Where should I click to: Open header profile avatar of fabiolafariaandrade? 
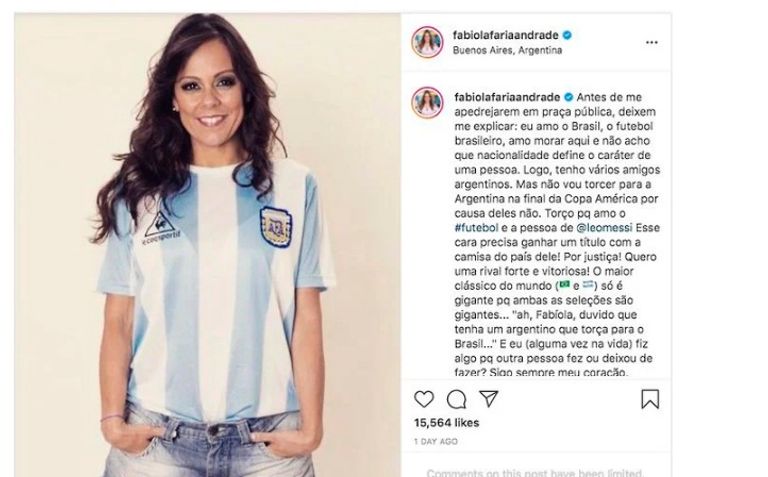(427, 42)
